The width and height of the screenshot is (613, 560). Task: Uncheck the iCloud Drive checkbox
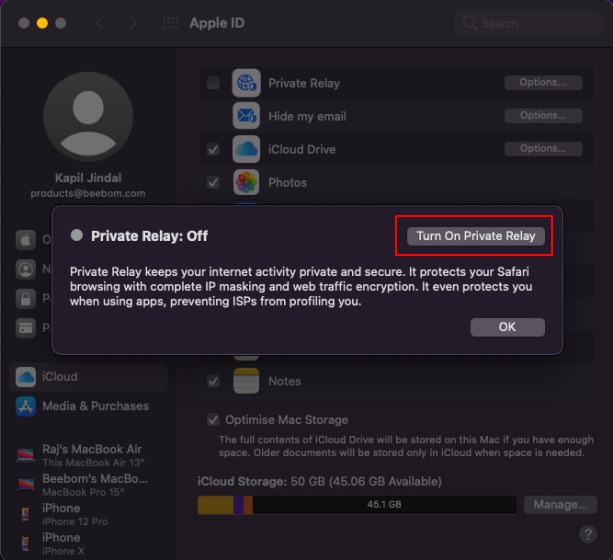point(213,149)
